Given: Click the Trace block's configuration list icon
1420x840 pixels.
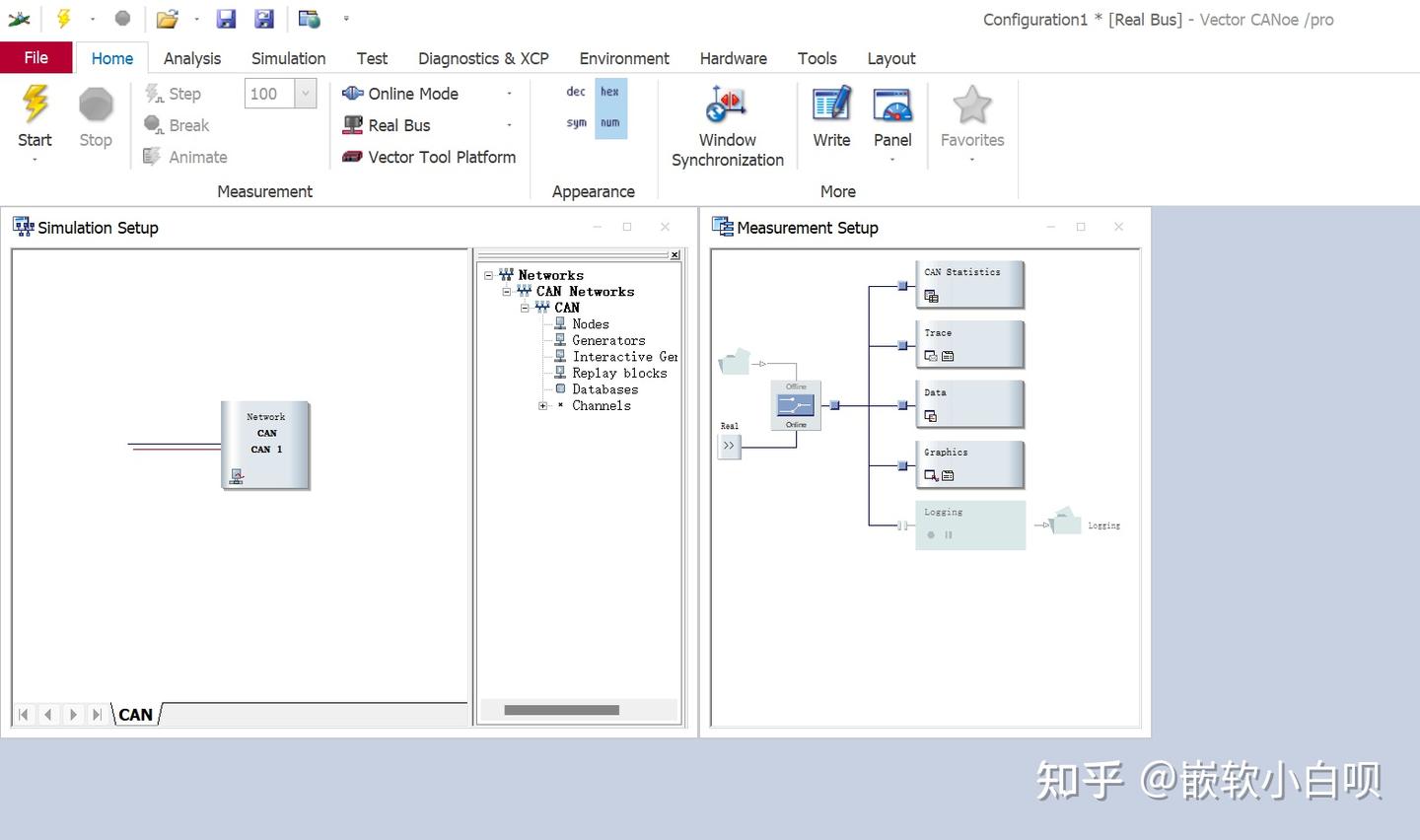Looking at the screenshot, I should 948,356.
